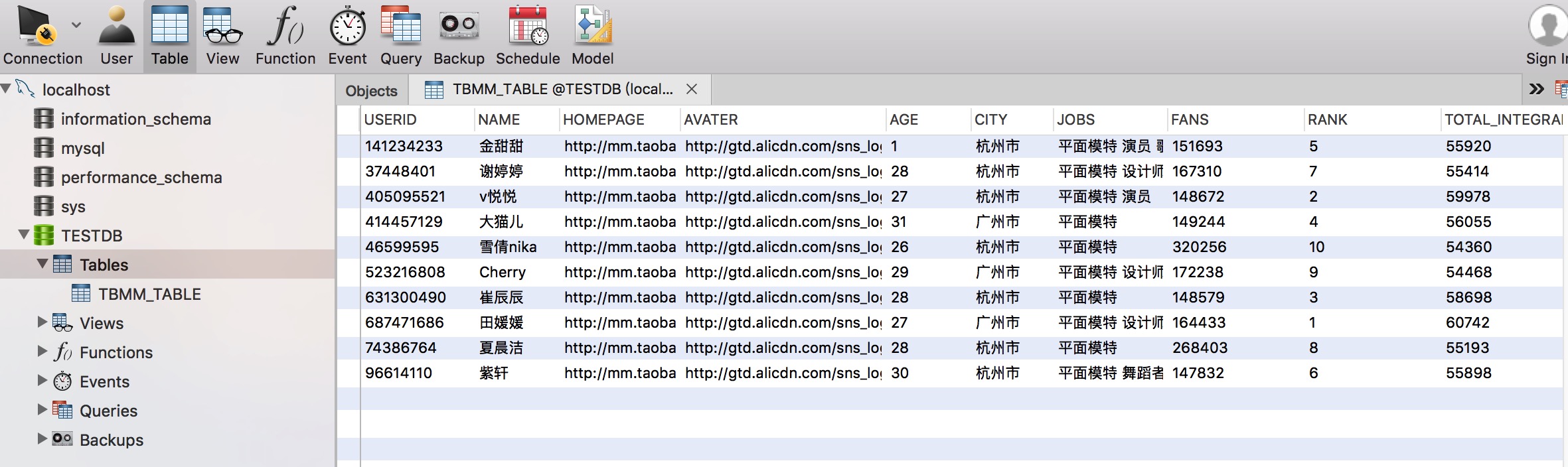This screenshot has height=467, width=1568.
Task: Click the Backups tape icon
Action: point(62,438)
